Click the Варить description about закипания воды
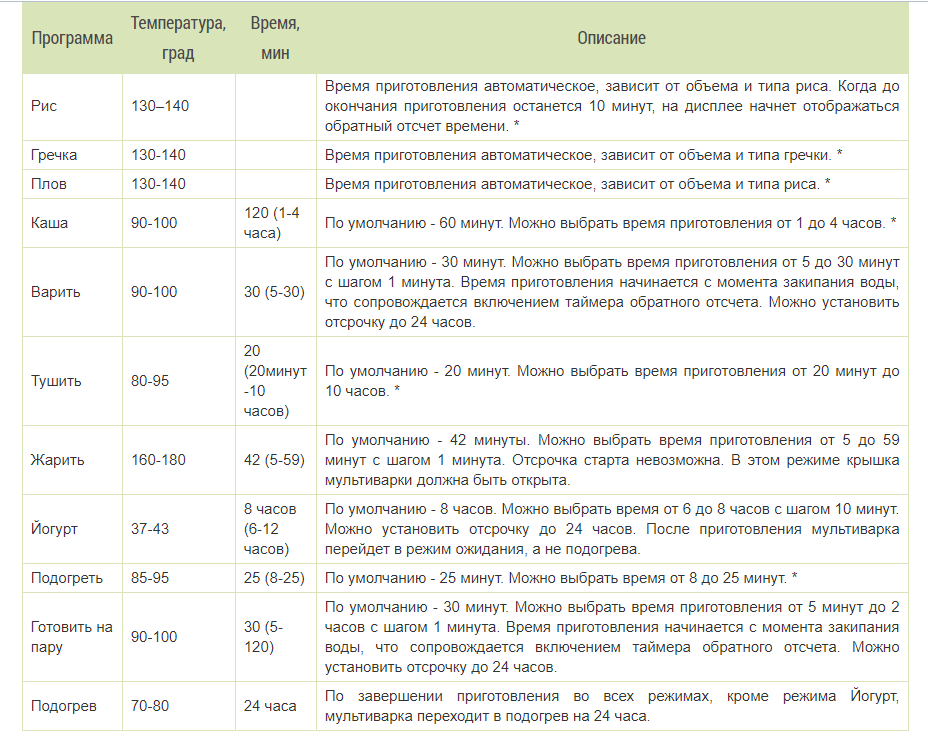The image size is (928, 748). [612, 292]
